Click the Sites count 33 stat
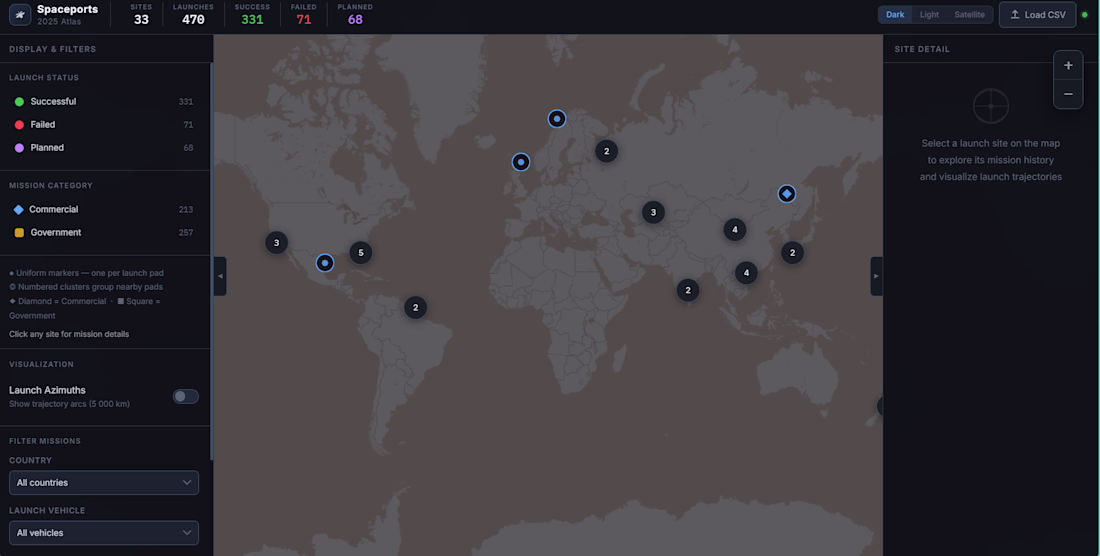The image size is (1100, 556). pyautogui.click(x=141, y=14)
